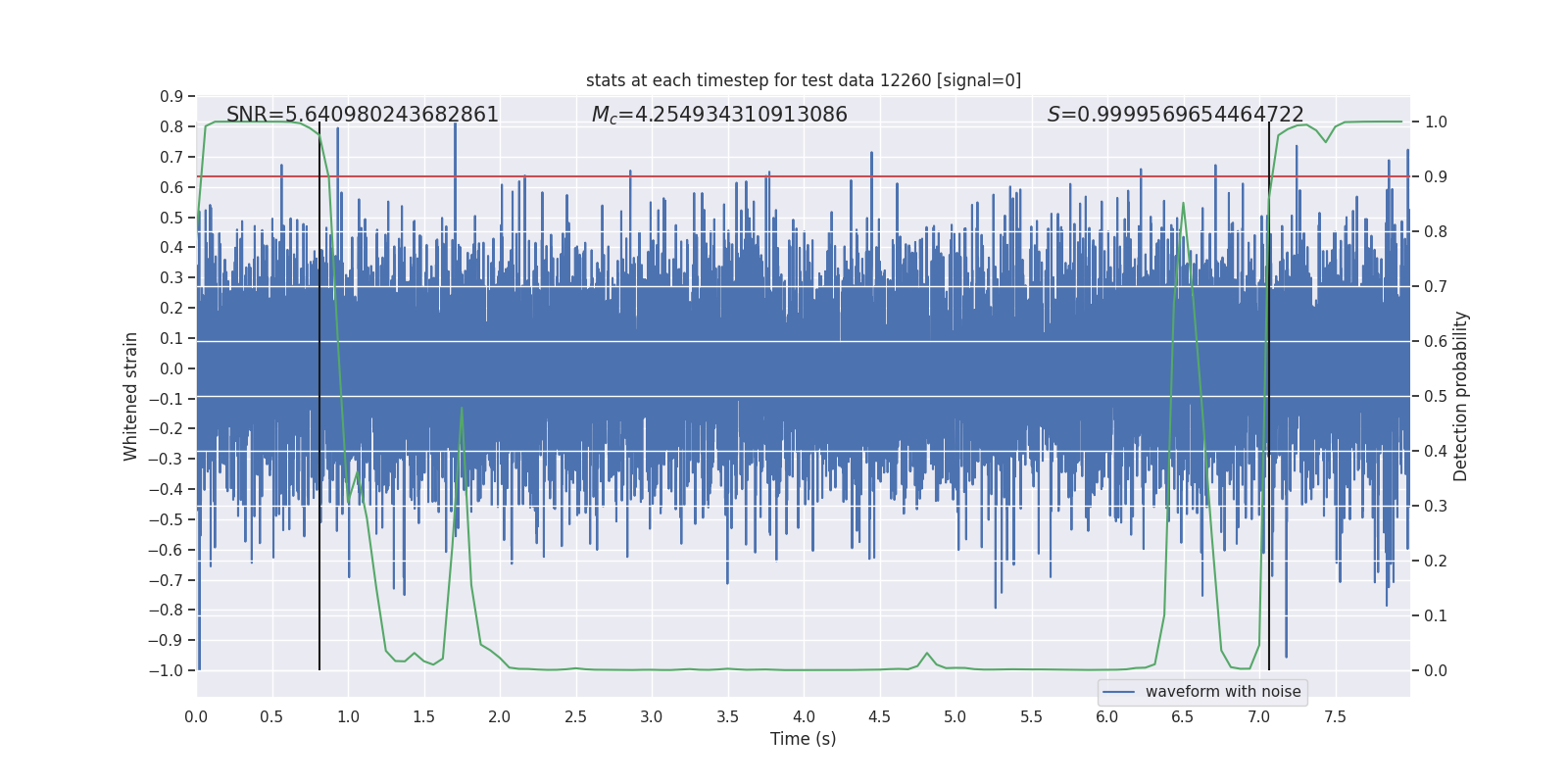Click the 0.7 tick on the Whitened strain axis
1568x784 pixels.
[x=171, y=157]
